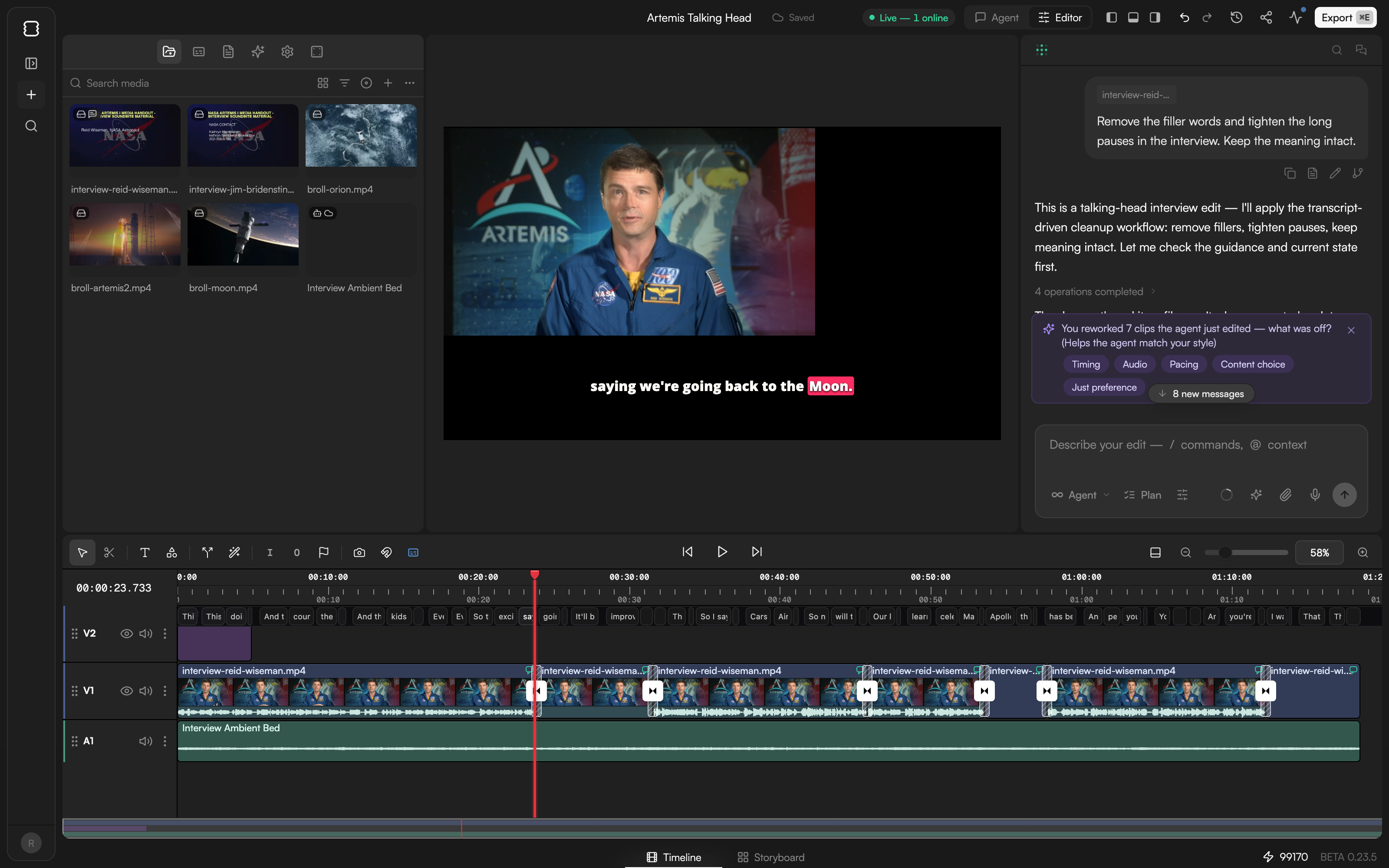The height and width of the screenshot is (868, 1389).
Task: Toggle captions track icon in timeline toolbar
Action: 413,552
